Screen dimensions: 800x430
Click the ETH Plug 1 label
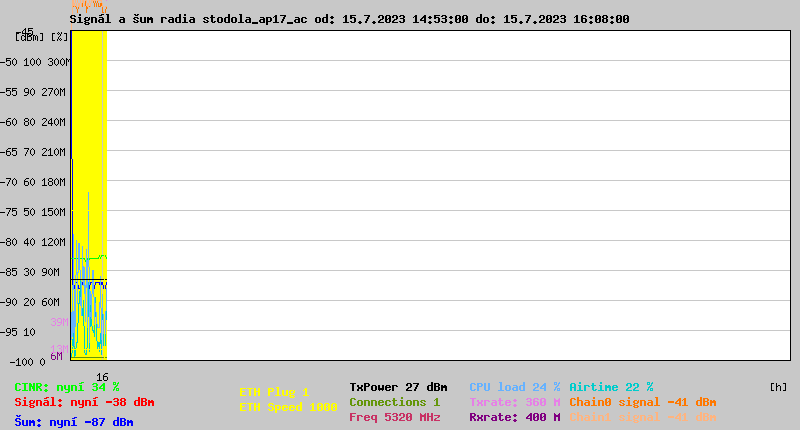point(274,392)
